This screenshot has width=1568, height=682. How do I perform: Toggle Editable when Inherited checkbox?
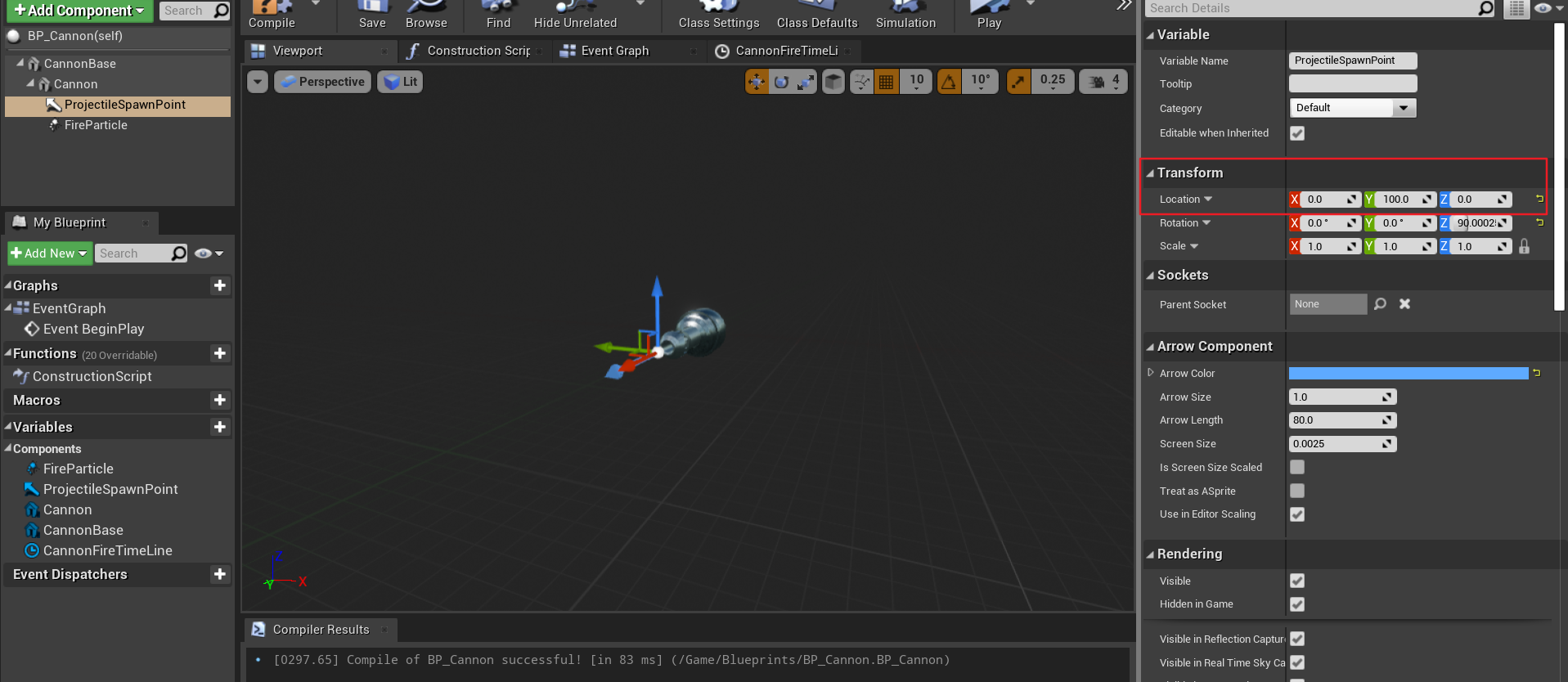1297,133
